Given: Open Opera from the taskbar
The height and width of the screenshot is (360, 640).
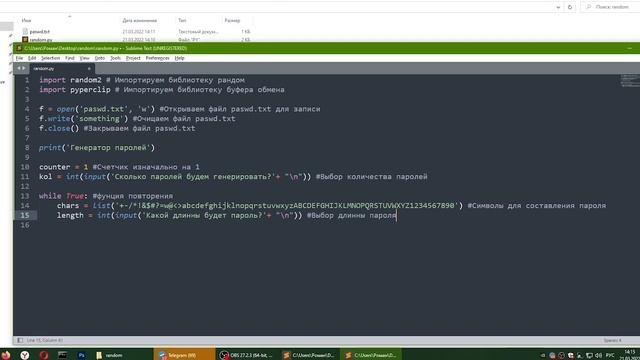Looking at the screenshot, I should [44, 355].
